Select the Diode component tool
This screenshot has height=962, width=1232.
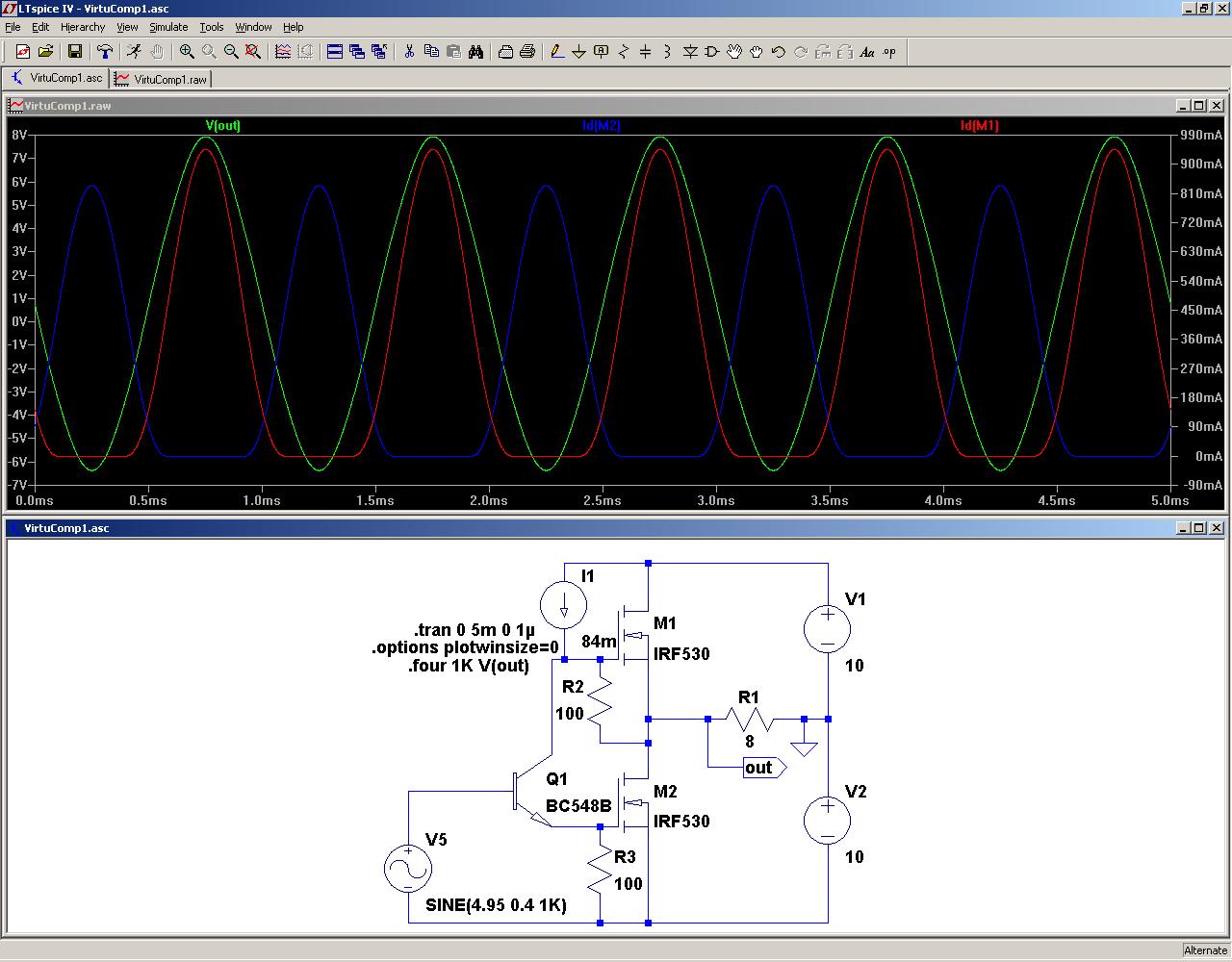tap(690, 52)
